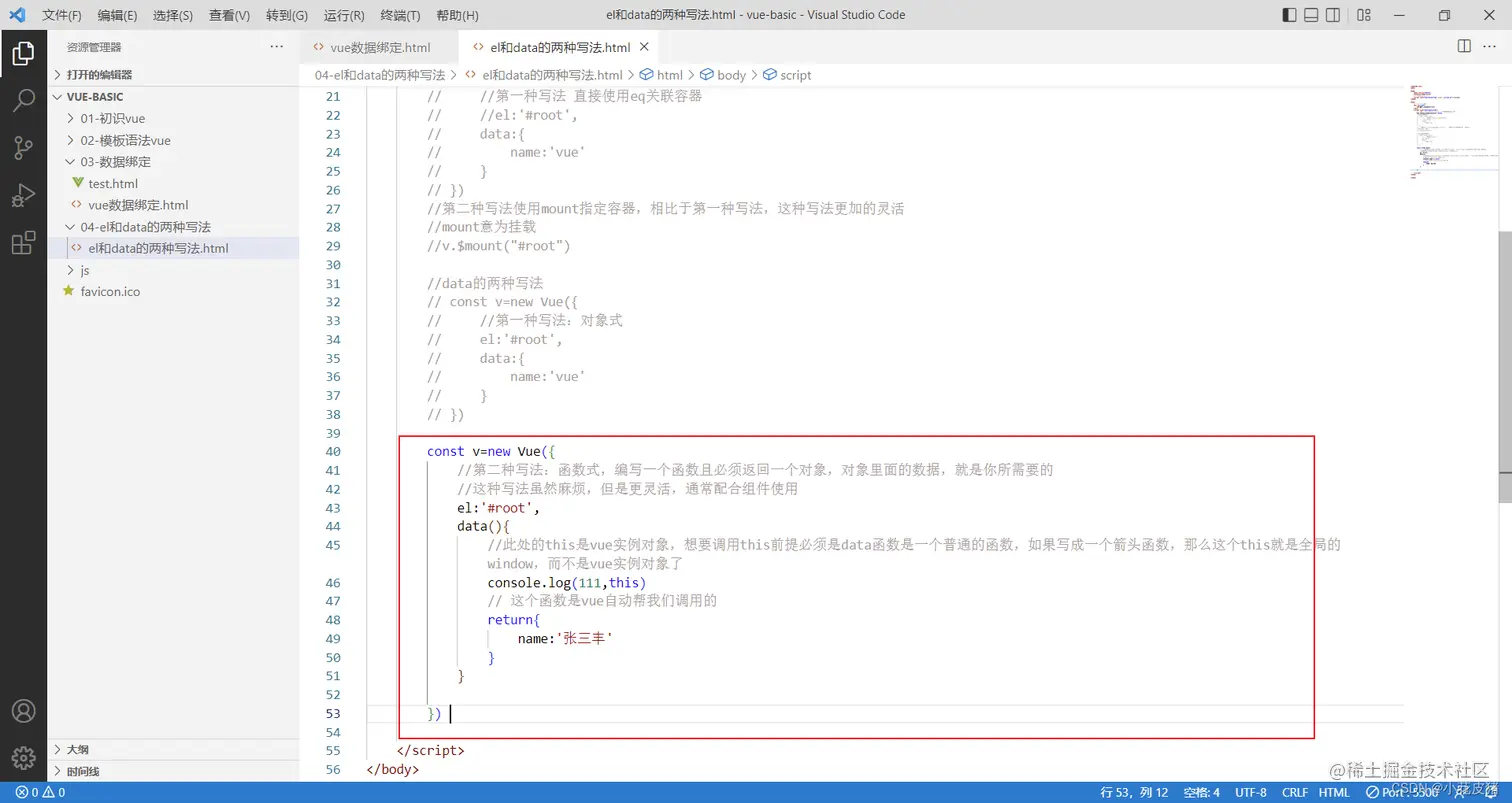Expand the js folder
Image resolution: width=1512 pixels, height=803 pixels.
click(x=173, y=270)
